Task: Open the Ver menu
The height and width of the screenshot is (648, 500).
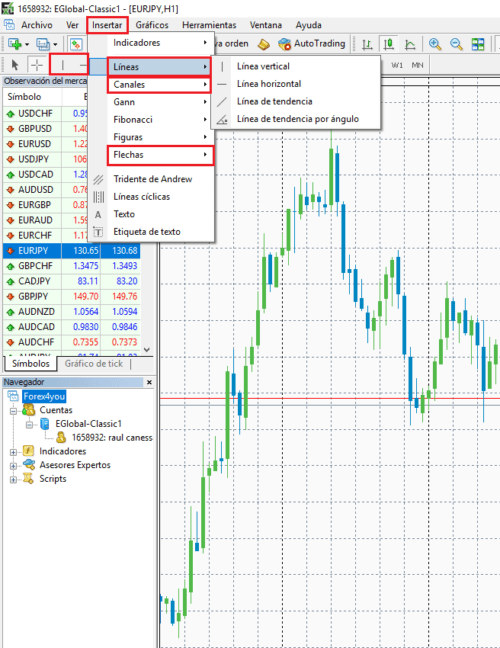Action: (72, 25)
